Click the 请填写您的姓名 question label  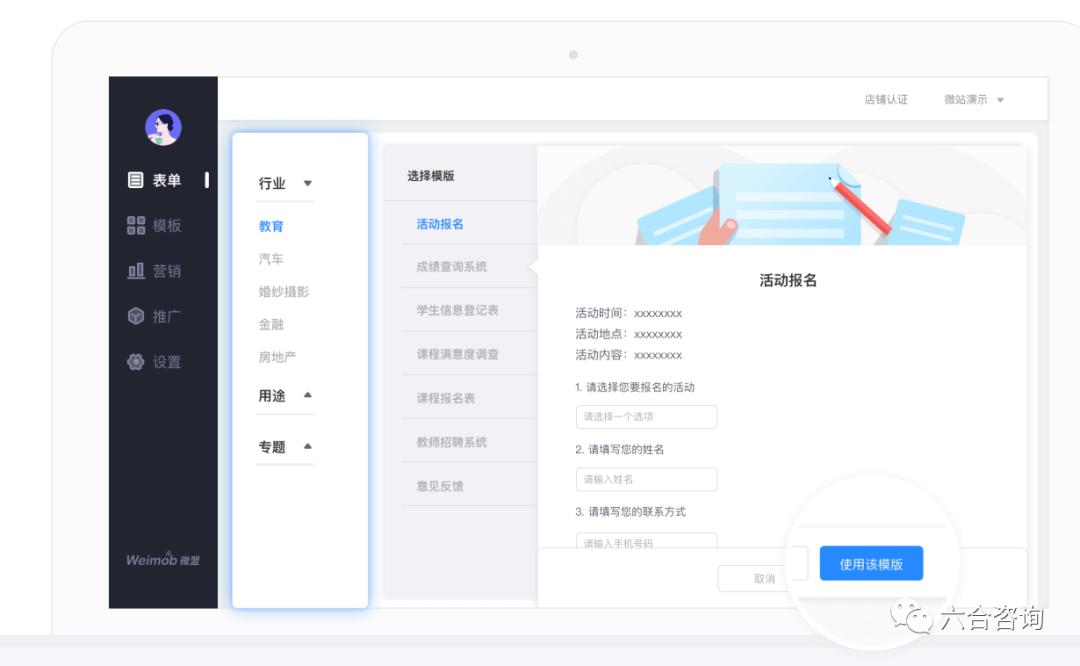(620, 449)
